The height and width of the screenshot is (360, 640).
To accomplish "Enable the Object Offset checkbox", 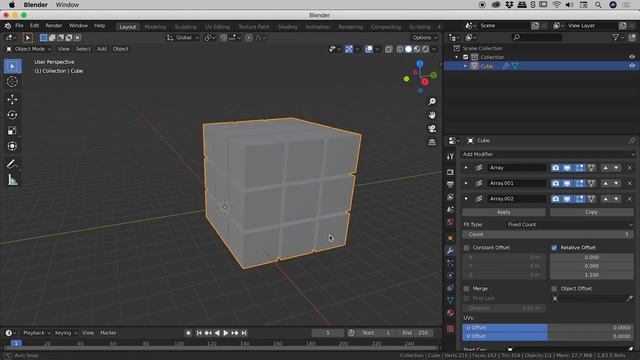I will point(554,289).
